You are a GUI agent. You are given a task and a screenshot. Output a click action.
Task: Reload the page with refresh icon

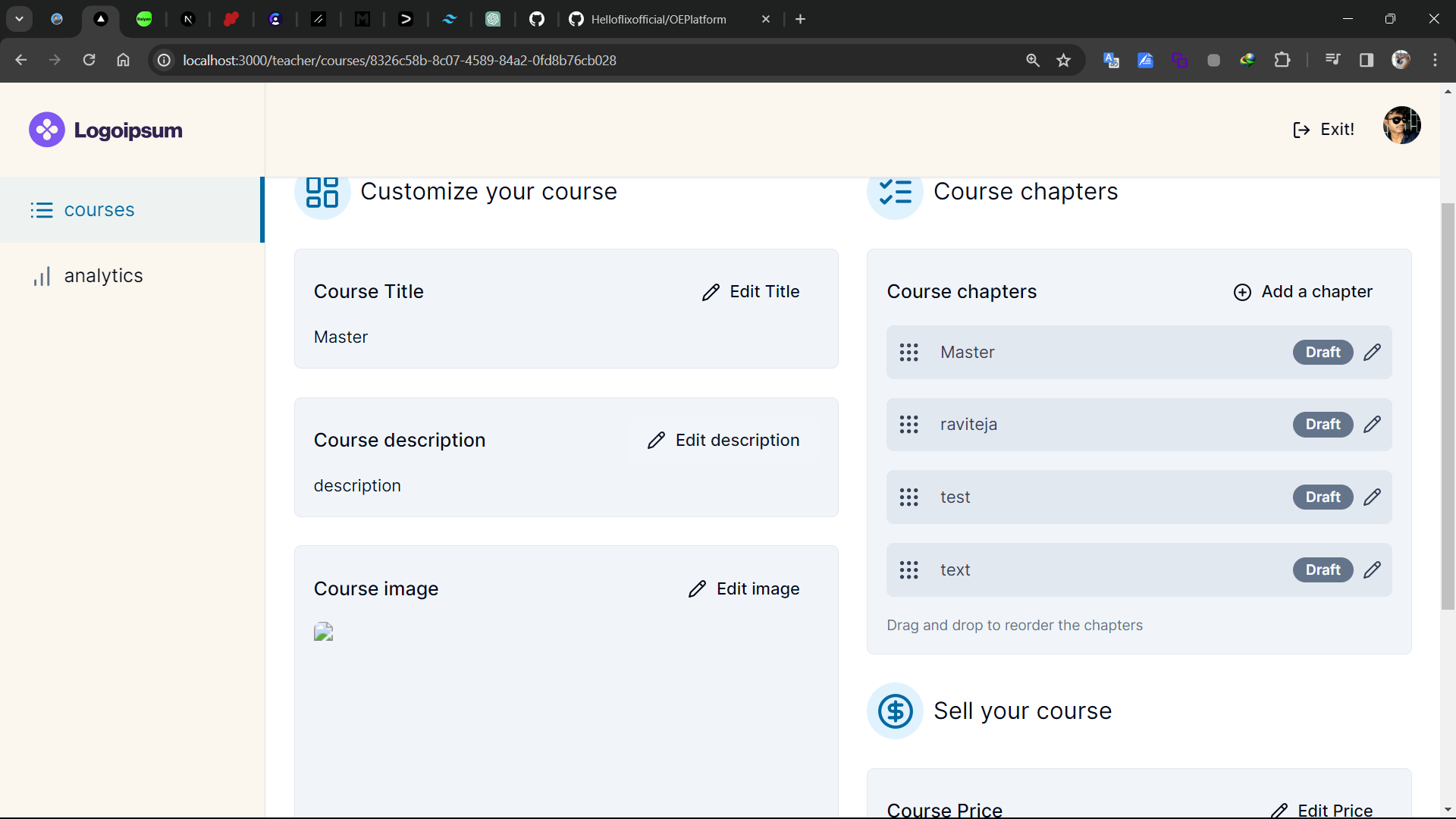89,60
